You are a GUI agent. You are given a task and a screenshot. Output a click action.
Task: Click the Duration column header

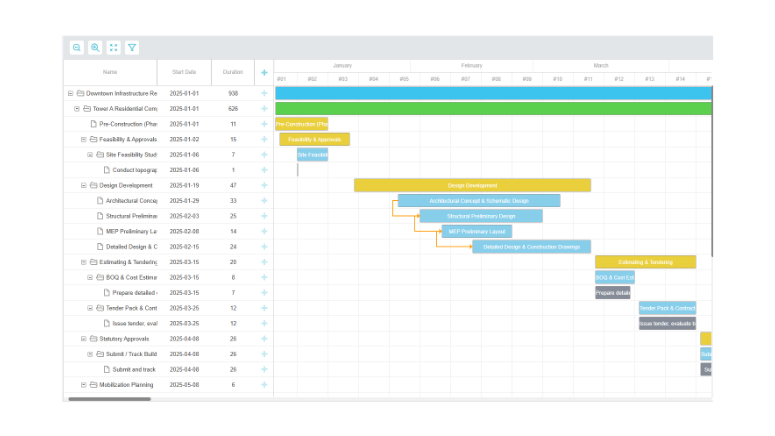click(233, 72)
